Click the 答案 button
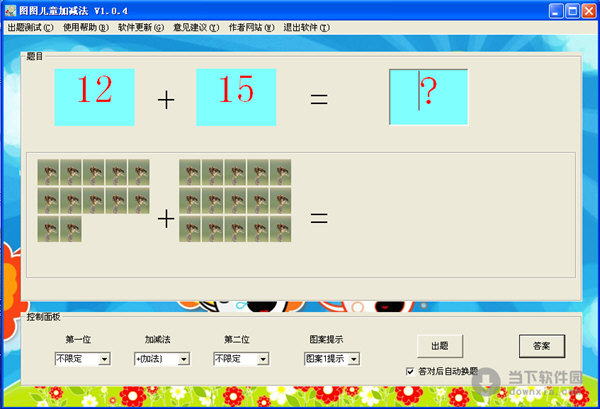The image size is (600, 409). (x=542, y=345)
